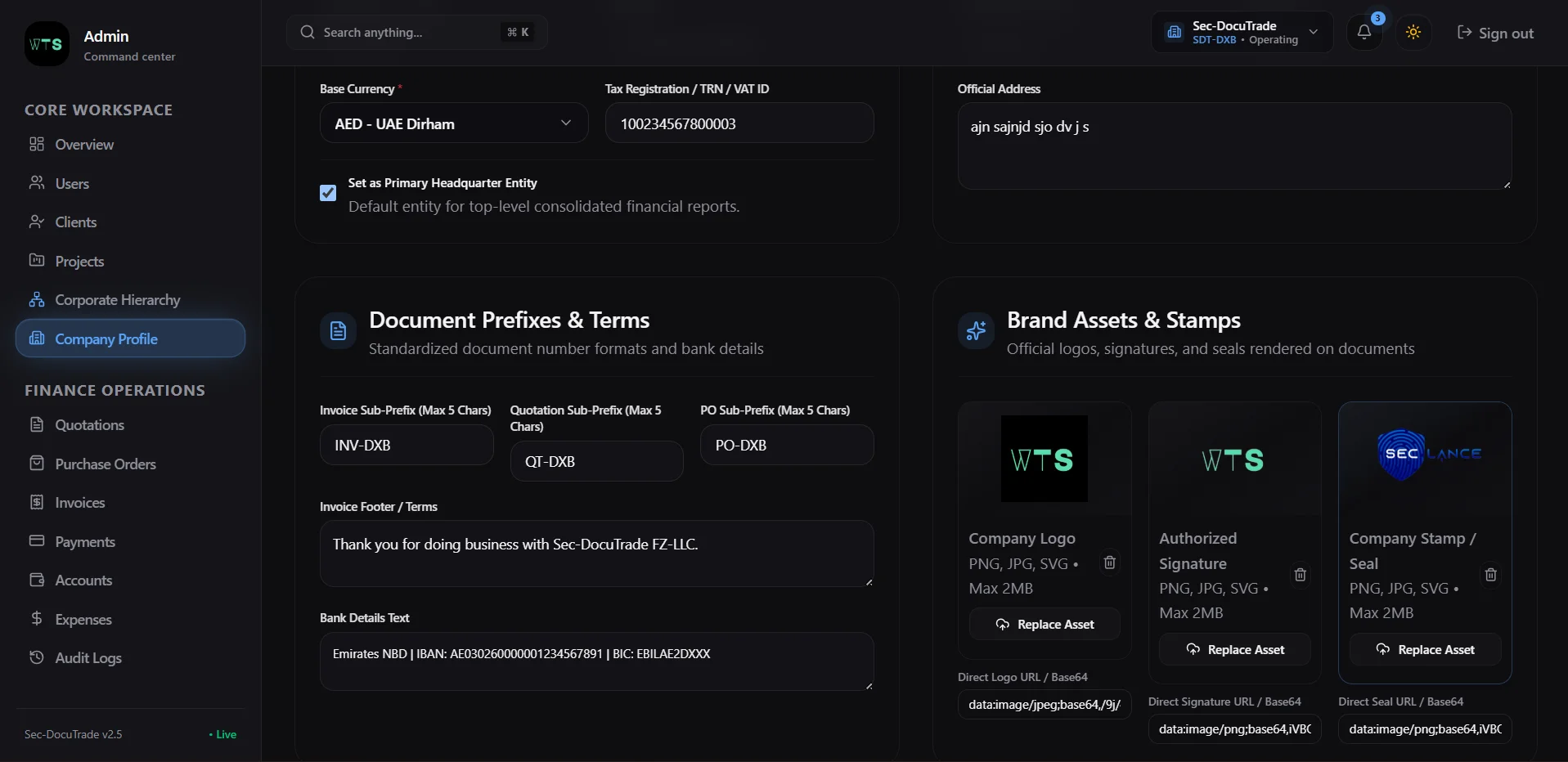Open Clients section
1568x762 pixels.
131,222
